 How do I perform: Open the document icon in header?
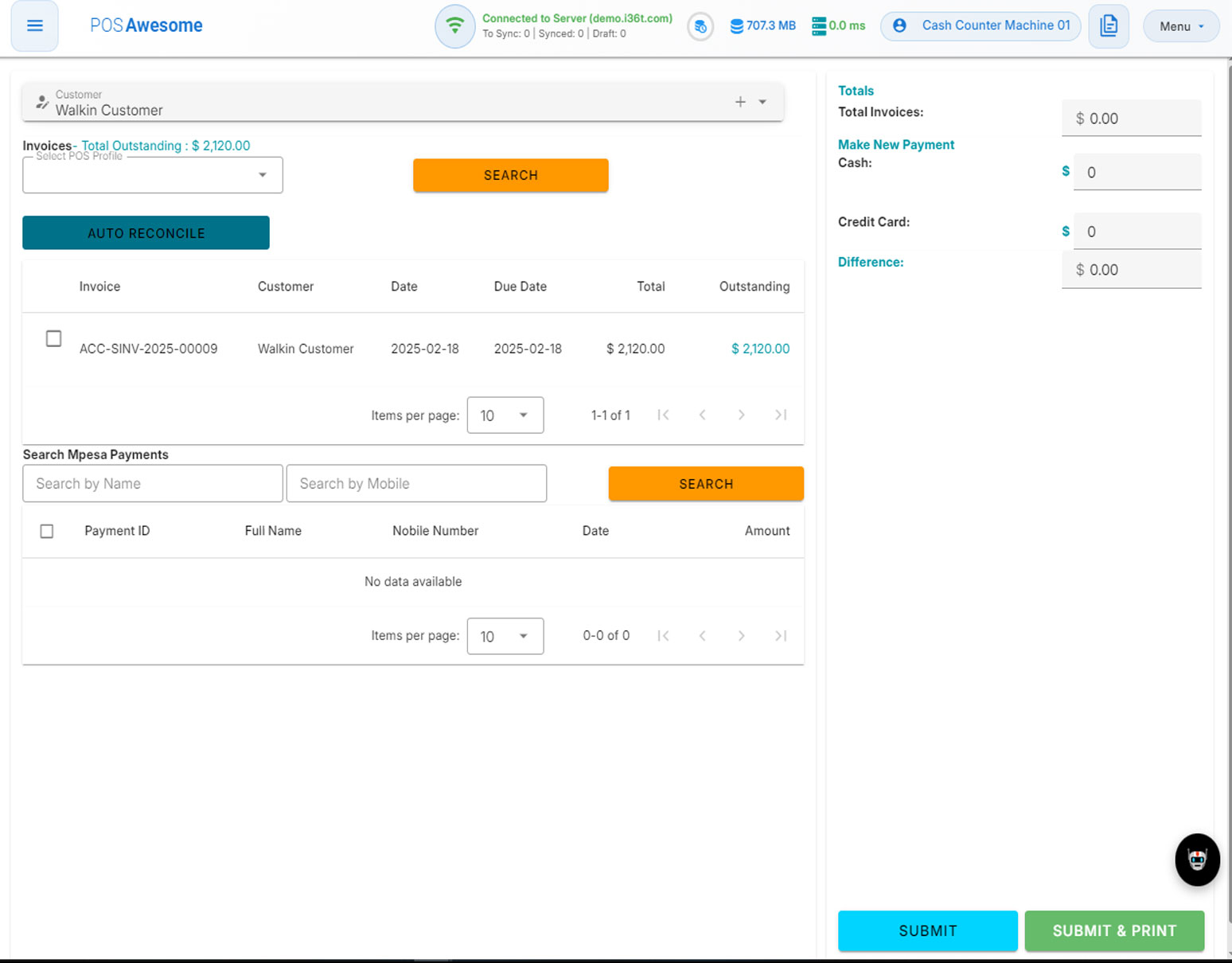point(1108,25)
